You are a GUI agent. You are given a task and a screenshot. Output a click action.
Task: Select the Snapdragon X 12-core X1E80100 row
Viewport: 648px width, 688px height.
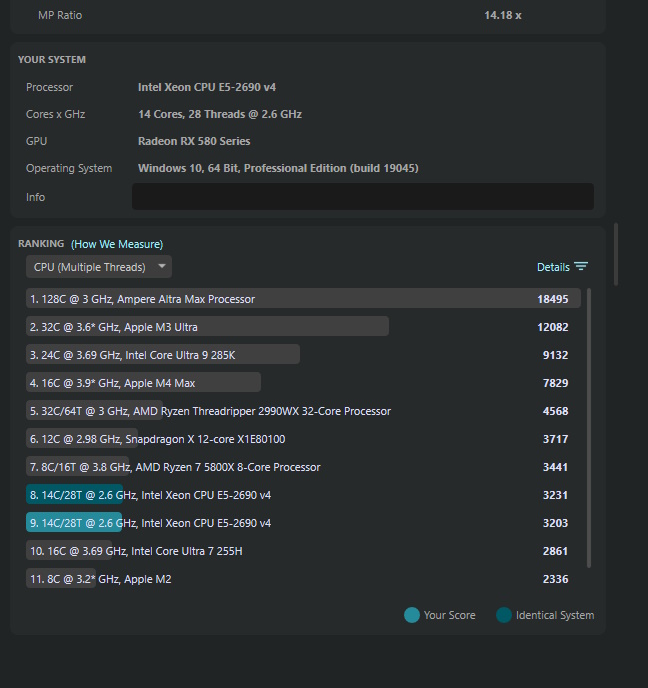click(303, 439)
